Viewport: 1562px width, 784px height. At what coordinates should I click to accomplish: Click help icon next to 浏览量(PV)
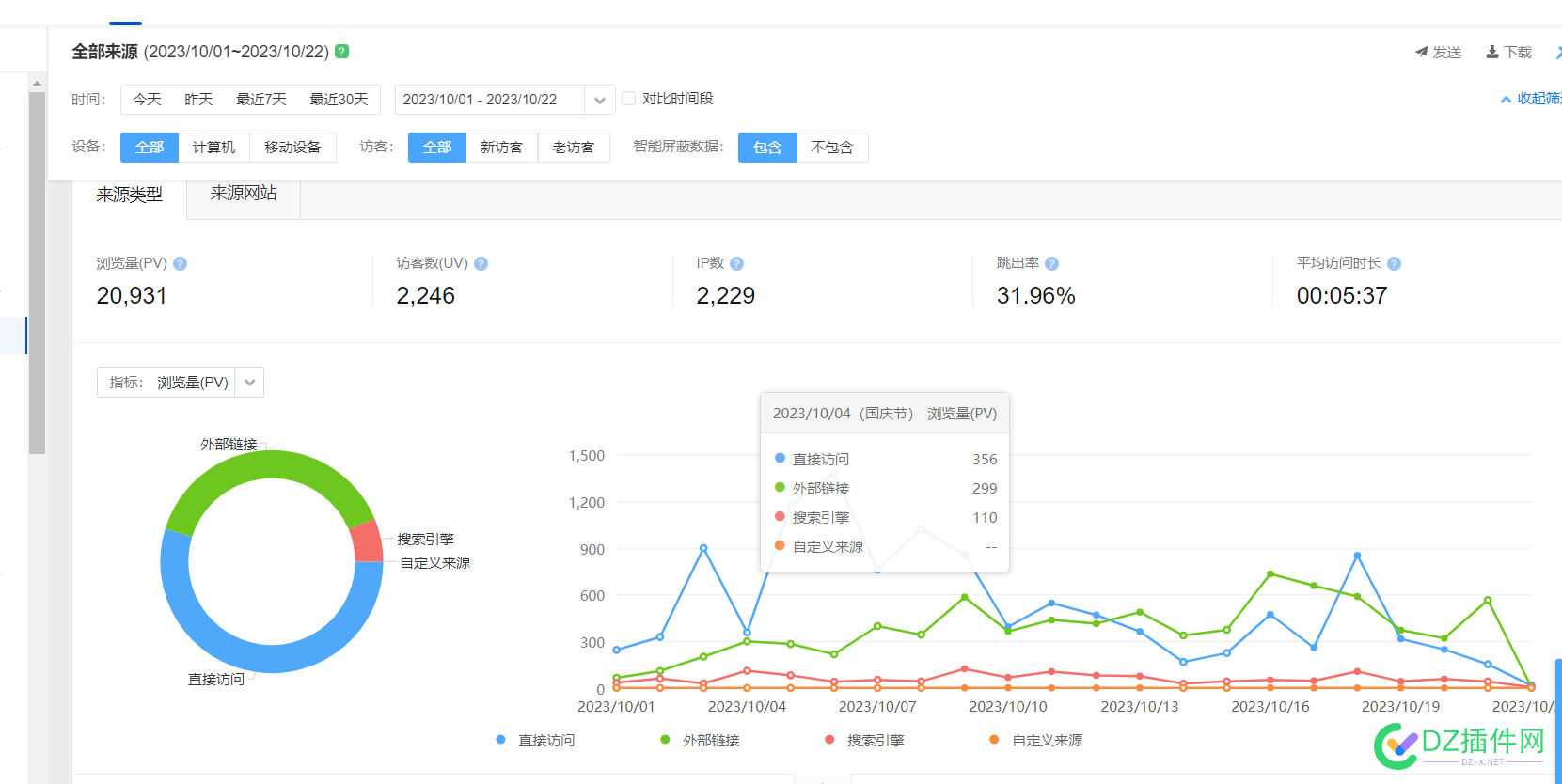(181, 264)
